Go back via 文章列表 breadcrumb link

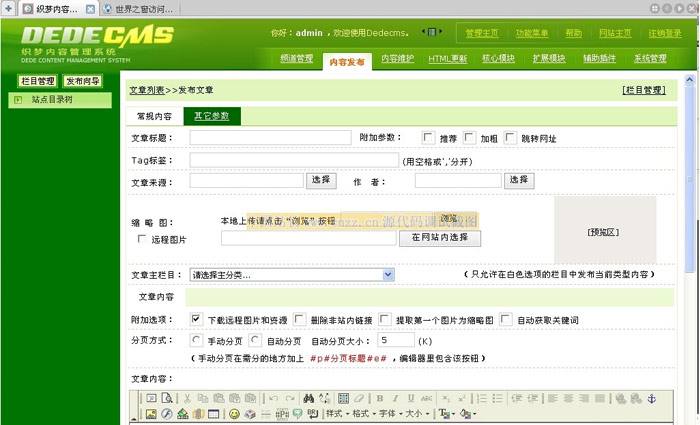click(x=147, y=90)
